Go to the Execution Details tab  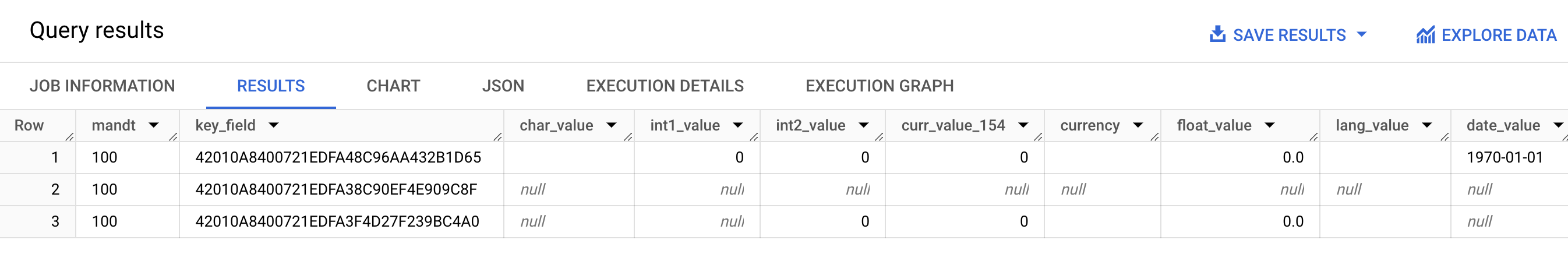click(x=665, y=86)
